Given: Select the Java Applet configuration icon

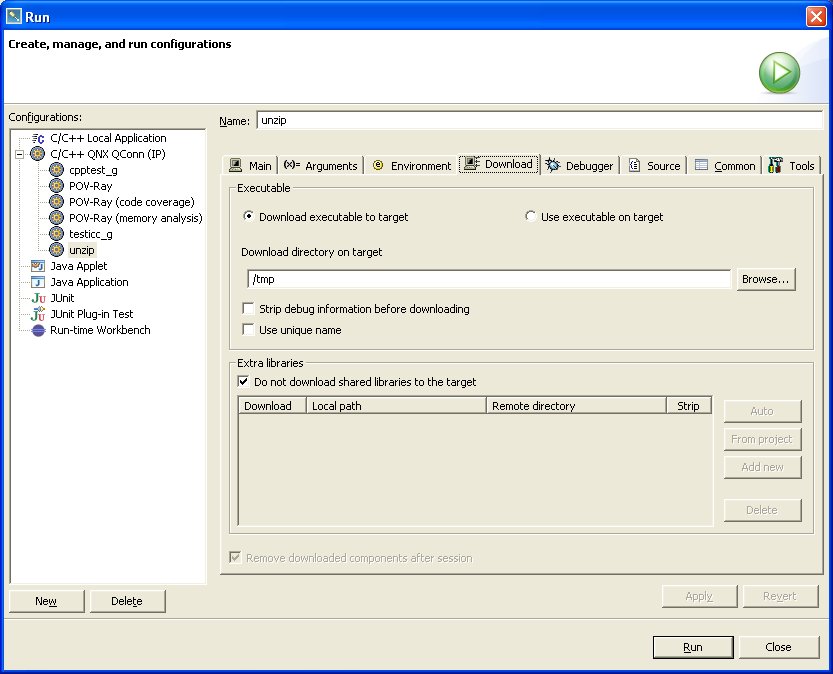Looking at the screenshot, I should point(38,266).
